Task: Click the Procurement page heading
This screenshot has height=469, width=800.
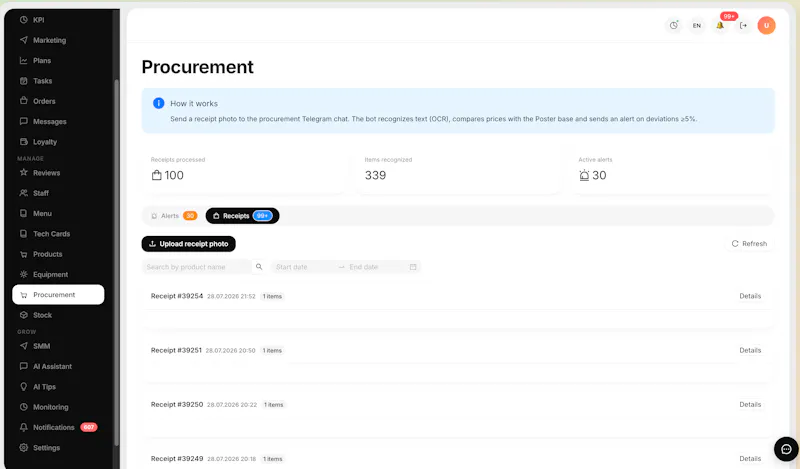Action: 197,67
